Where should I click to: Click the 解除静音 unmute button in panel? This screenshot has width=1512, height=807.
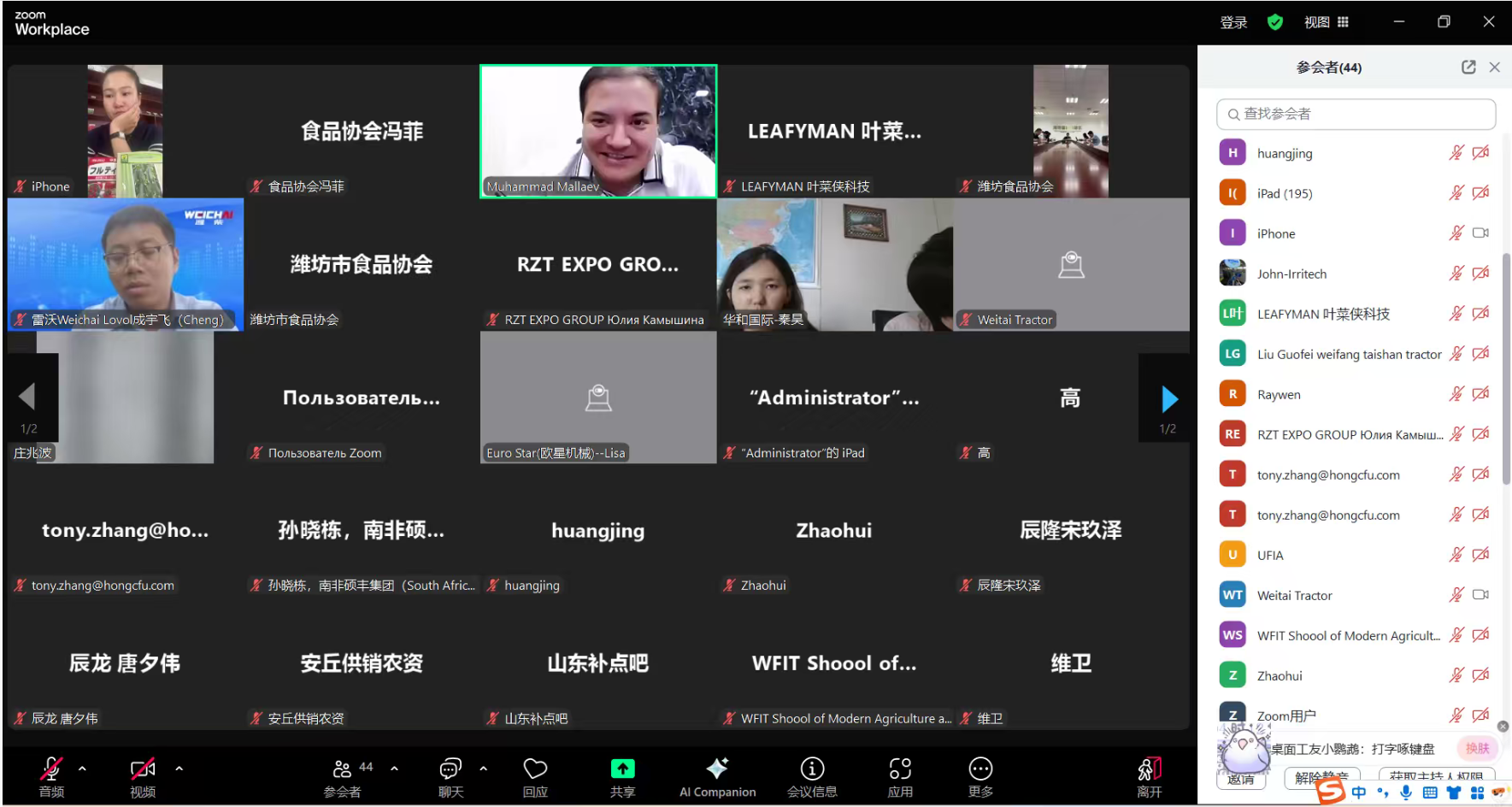pos(1321,777)
